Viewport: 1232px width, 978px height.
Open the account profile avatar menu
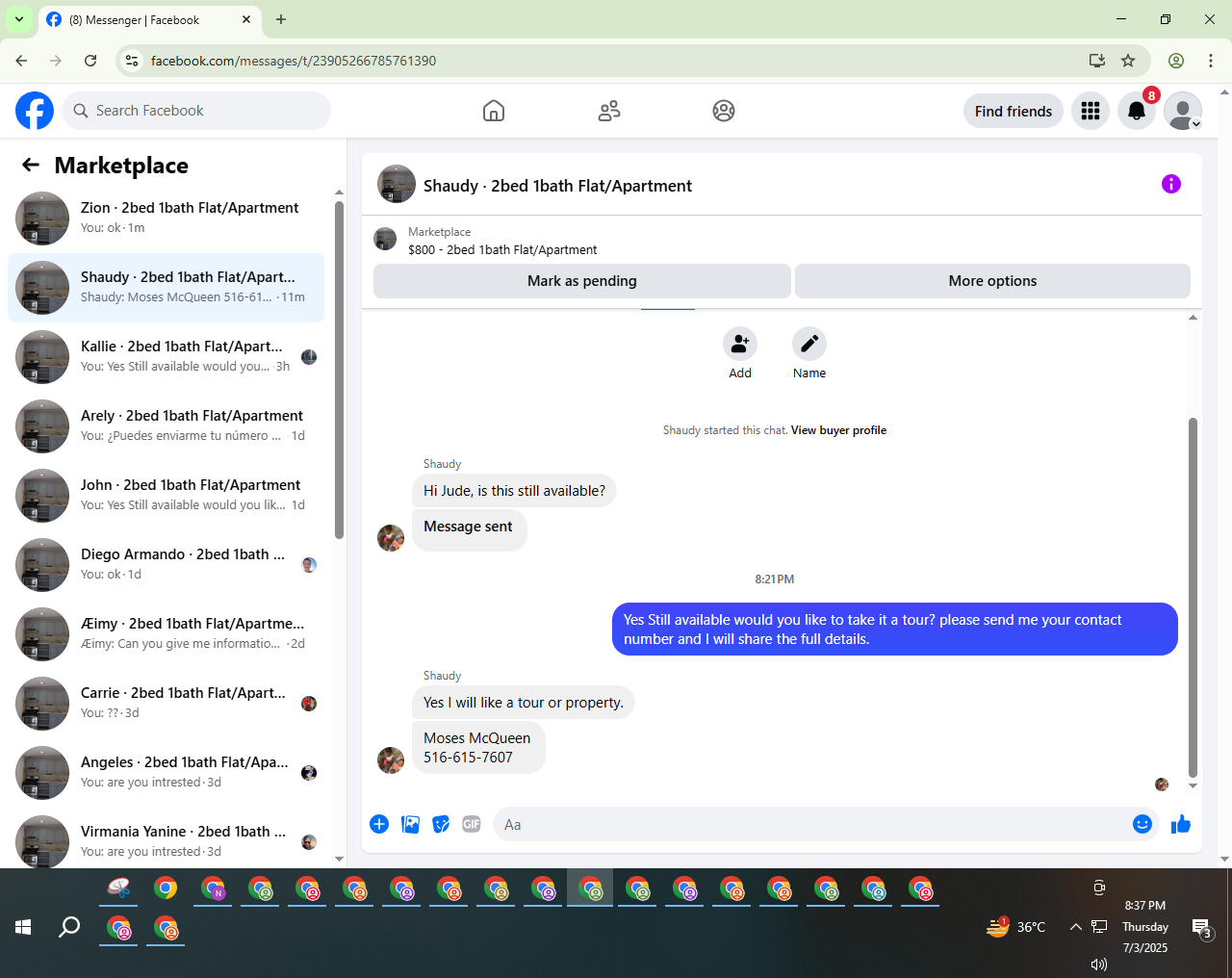coord(1183,111)
